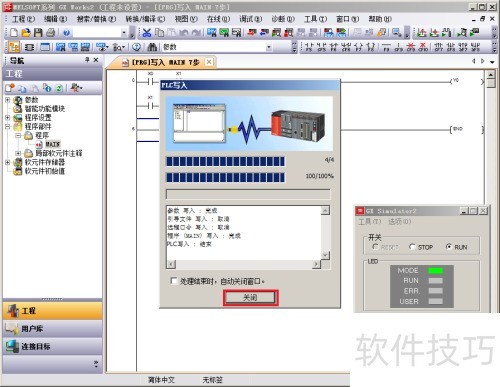This screenshot has height=387, width=500.
Task: Open the 工具 menu in GX Simulator2
Action: coord(369,221)
